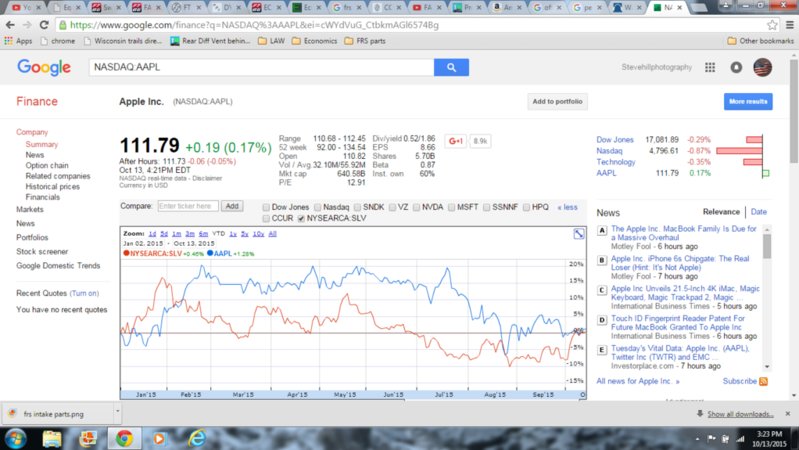Click news marker C icon
The image size is (799, 450).
602,290
